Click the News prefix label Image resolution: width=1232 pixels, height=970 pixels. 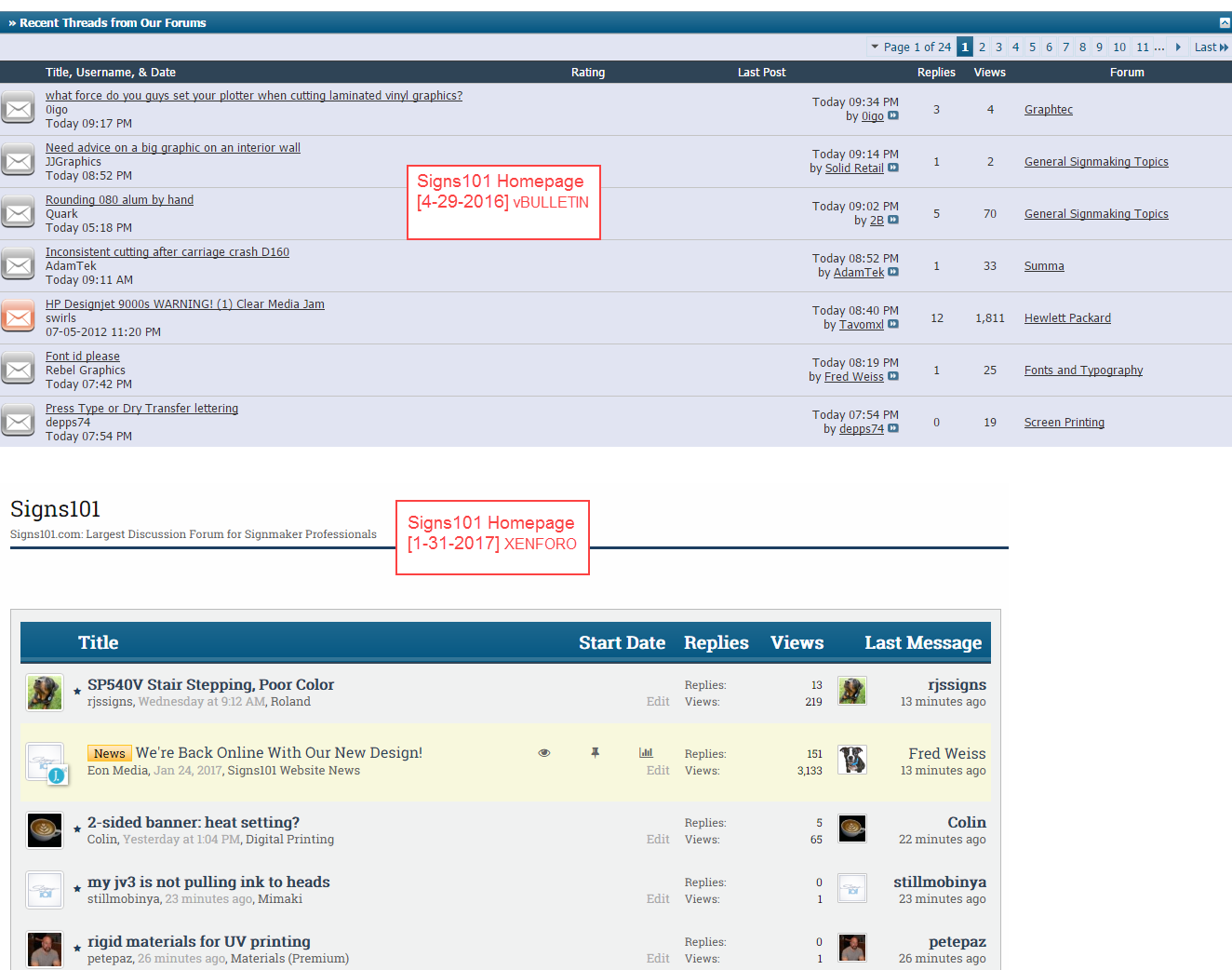tap(109, 753)
